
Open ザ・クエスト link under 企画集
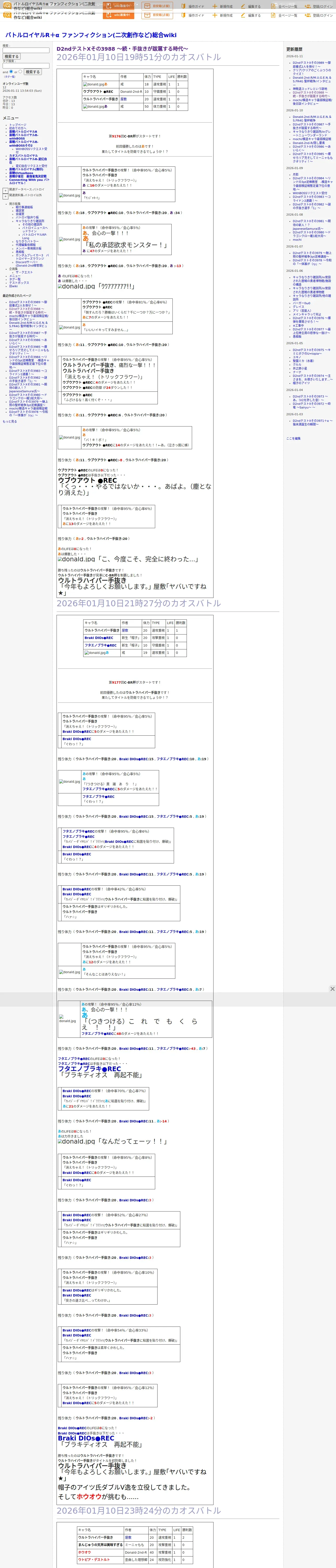click(24, 273)
